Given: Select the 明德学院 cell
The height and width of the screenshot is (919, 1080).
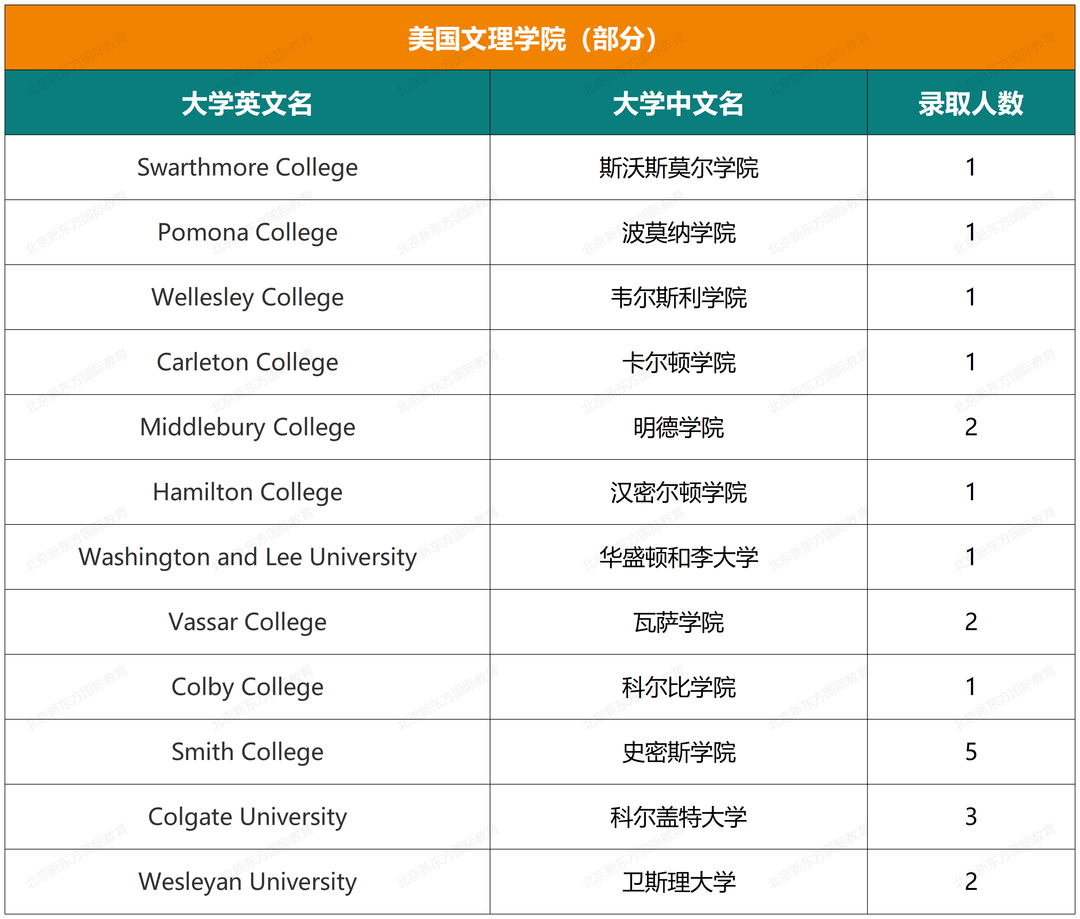Looking at the screenshot, I should 678,427.
